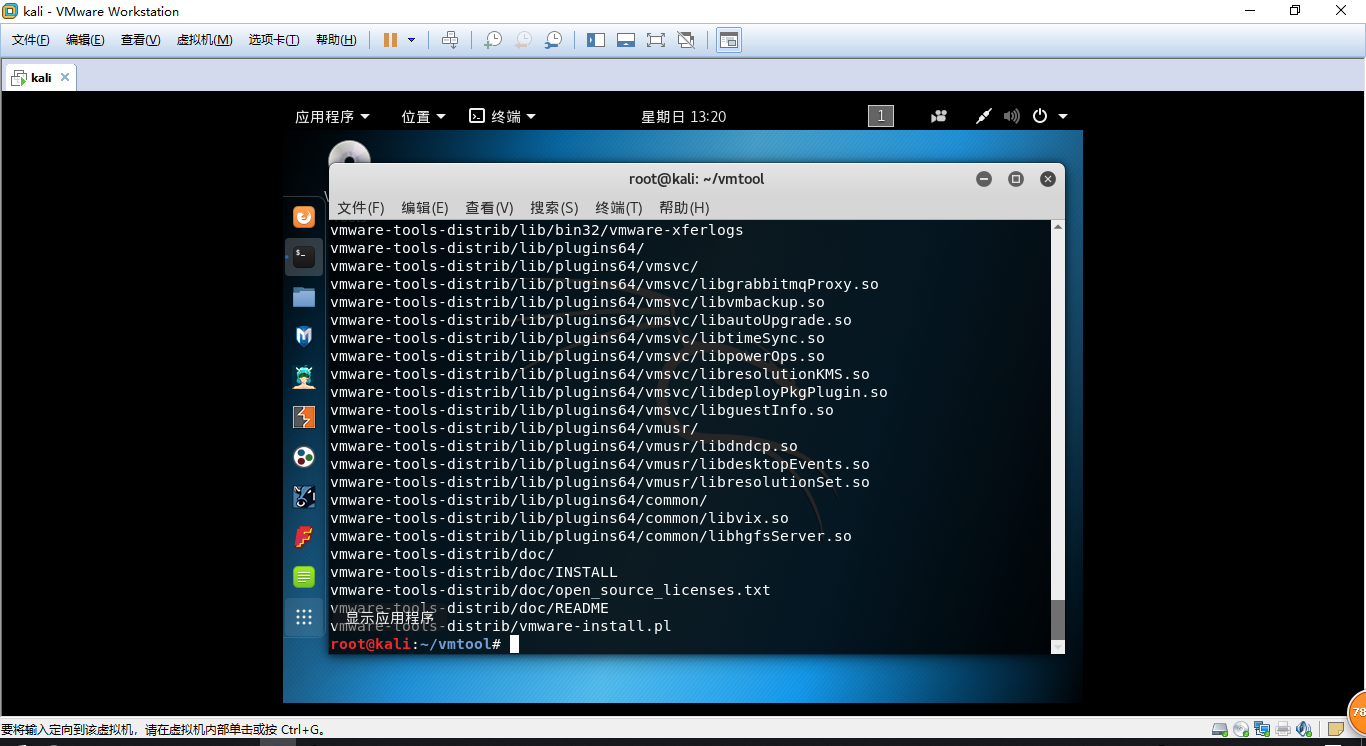Close the kali tab

click(x=65, y=77)
